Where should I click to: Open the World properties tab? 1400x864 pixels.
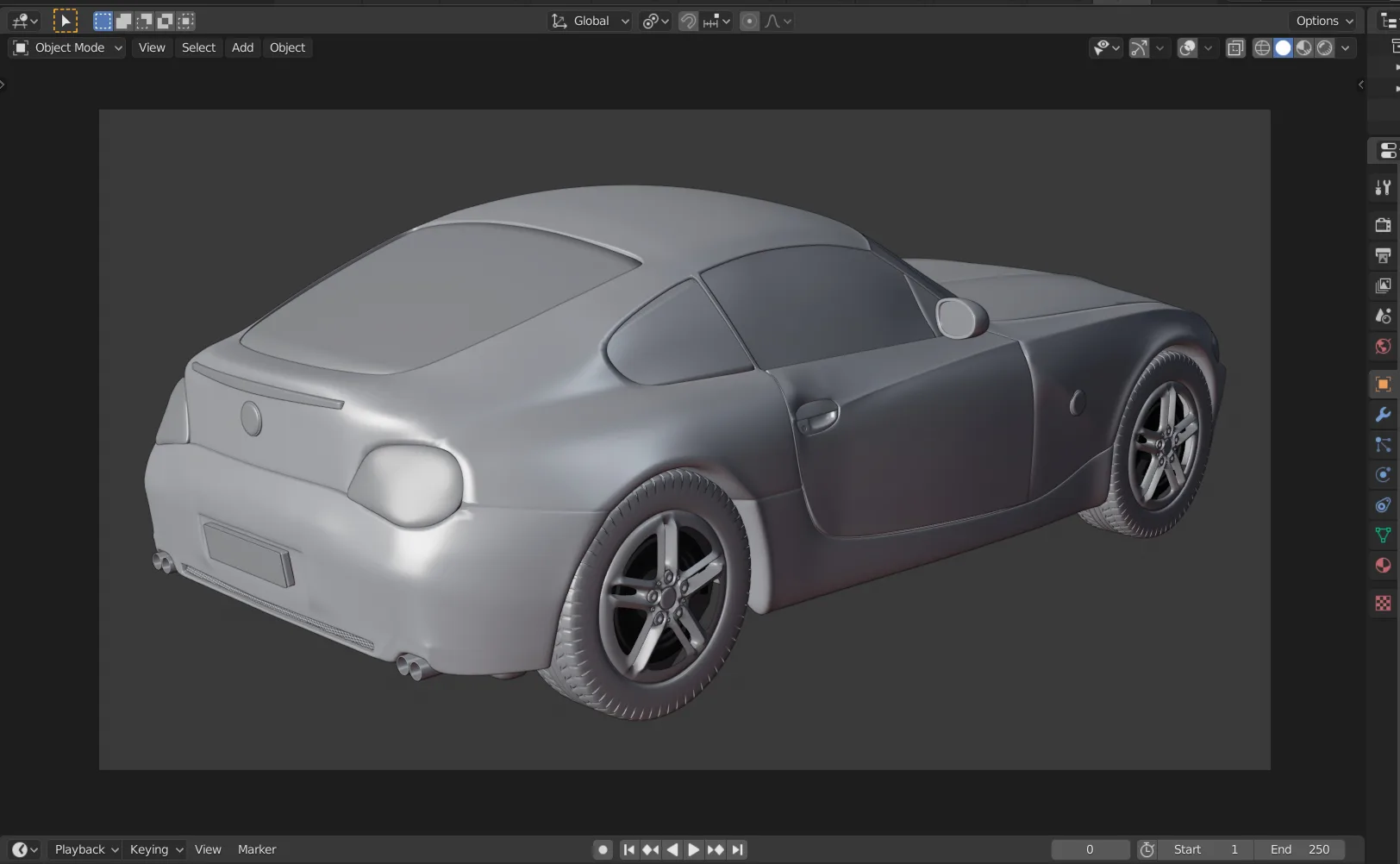pyautogui.click(x=1383, y=347)
